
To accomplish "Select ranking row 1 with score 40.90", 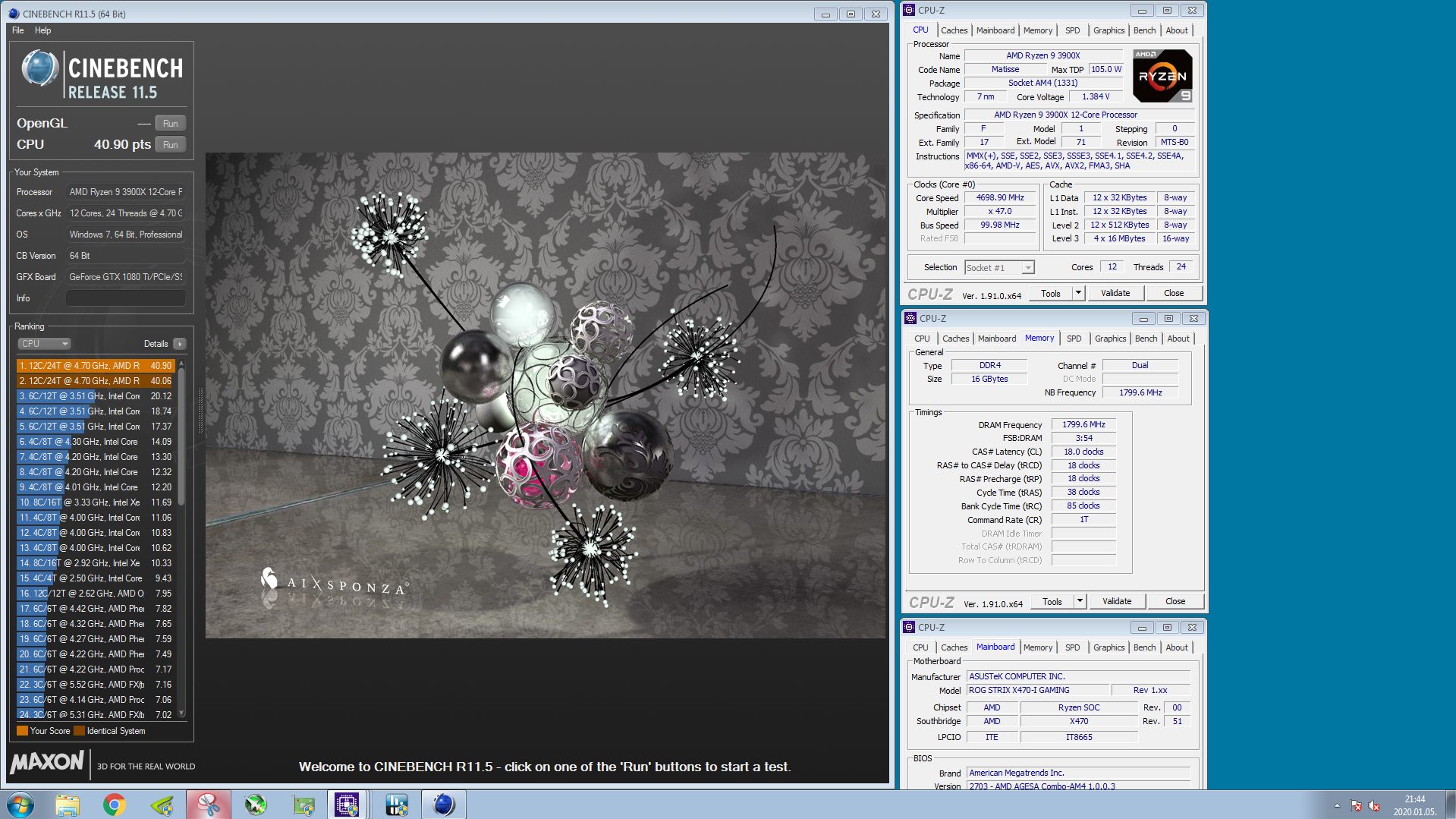I will click(96, 366).
